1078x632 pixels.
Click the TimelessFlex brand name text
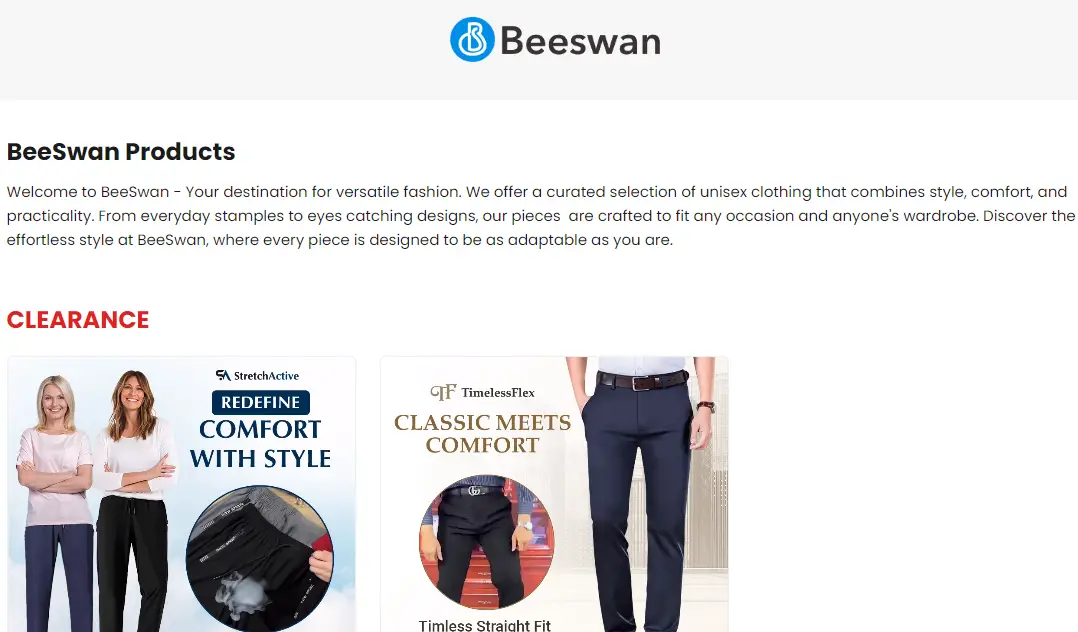[498, 393]
